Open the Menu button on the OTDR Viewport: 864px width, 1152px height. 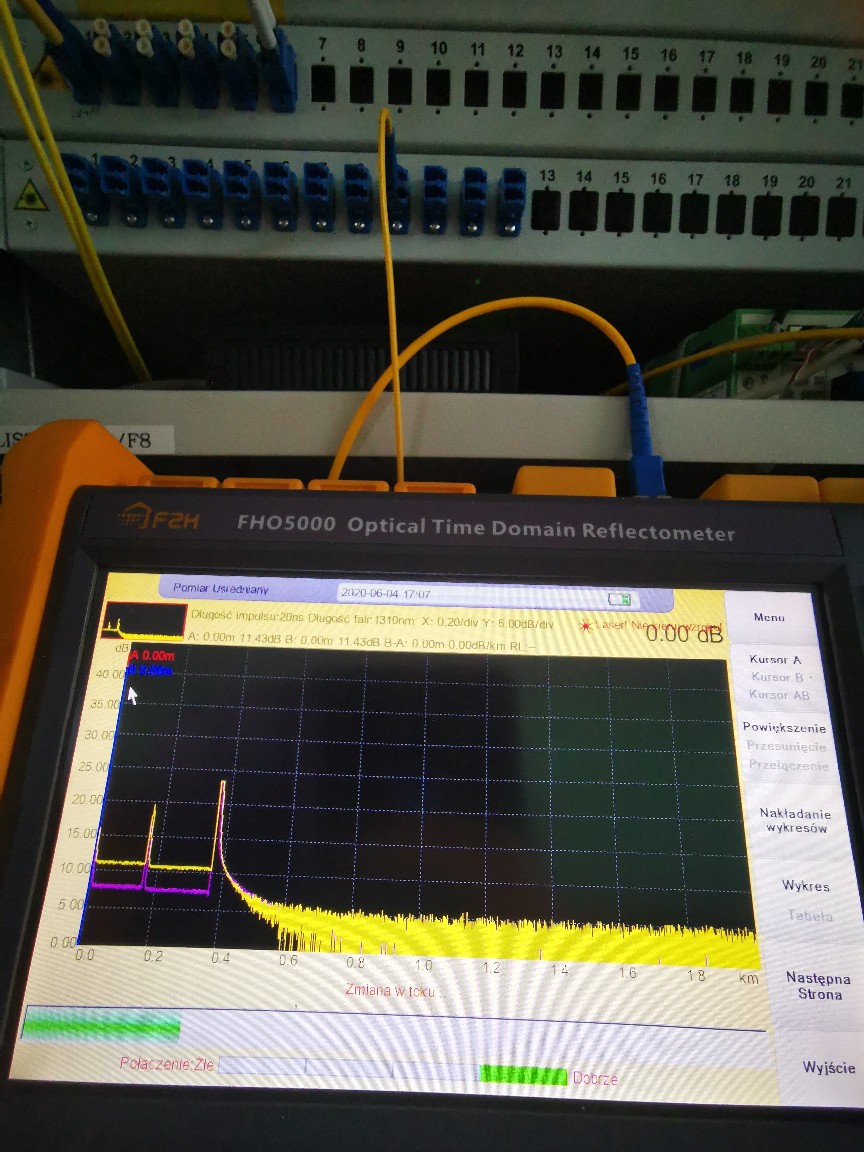769,617
